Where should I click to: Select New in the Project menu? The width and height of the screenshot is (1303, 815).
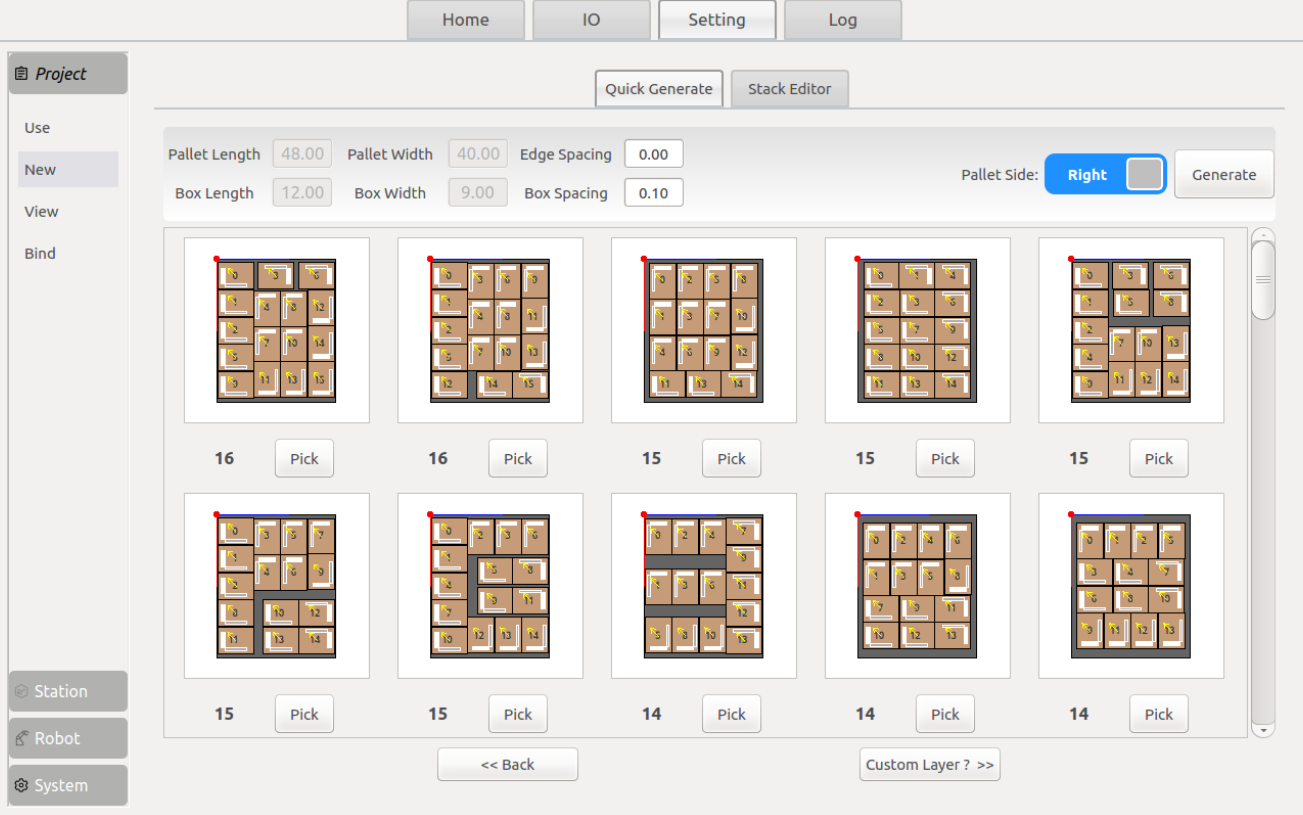68,170
